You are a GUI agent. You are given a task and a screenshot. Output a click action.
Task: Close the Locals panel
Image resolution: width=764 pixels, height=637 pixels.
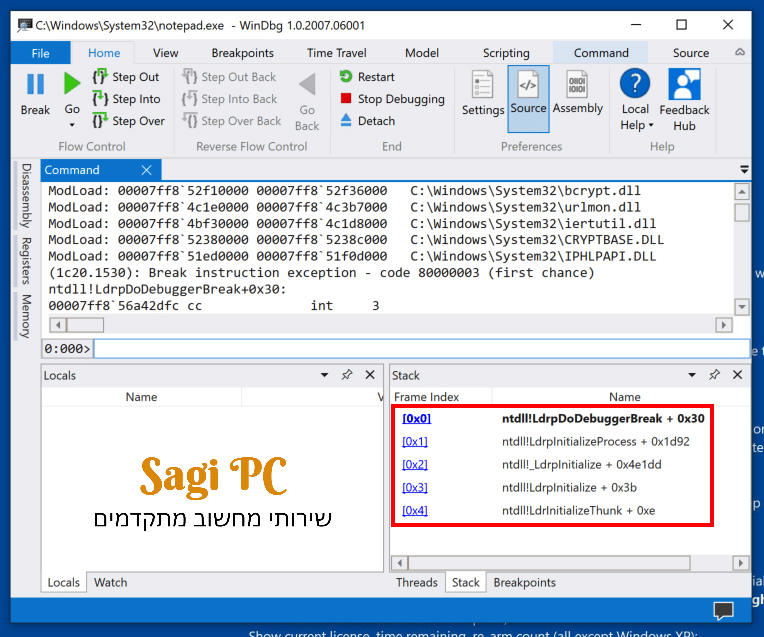(370, 375)
